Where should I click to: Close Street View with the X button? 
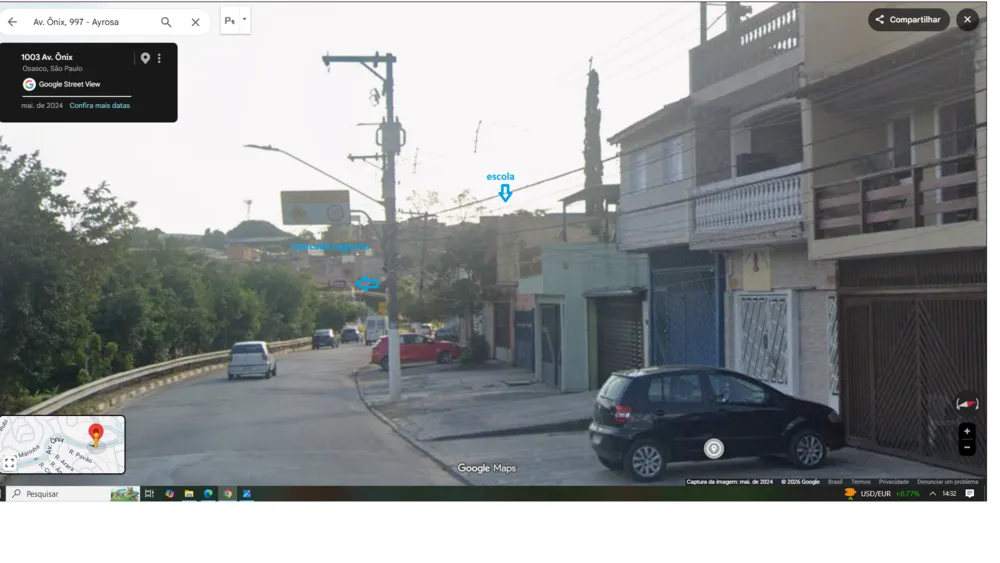pos(967,20)
